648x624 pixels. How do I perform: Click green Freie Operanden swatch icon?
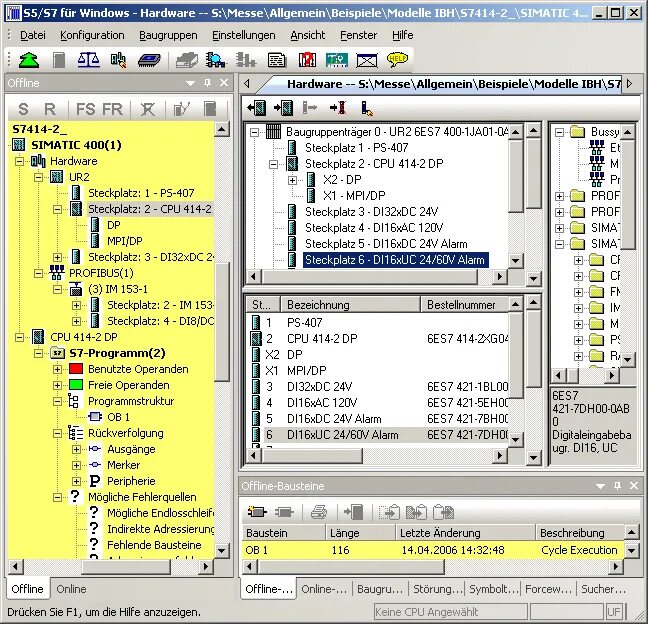[x=76, y=385]
